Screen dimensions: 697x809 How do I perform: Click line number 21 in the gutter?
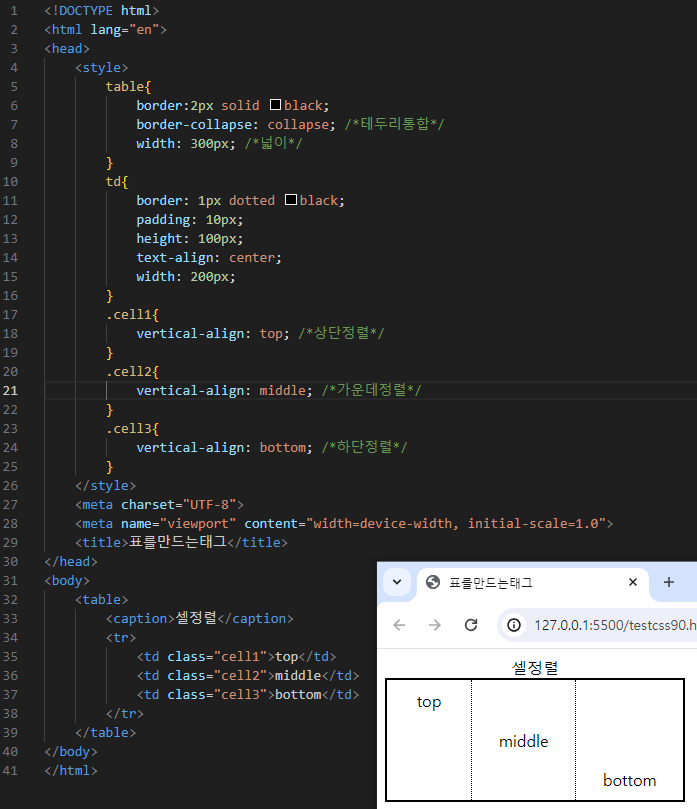click(x=10, y=391)
